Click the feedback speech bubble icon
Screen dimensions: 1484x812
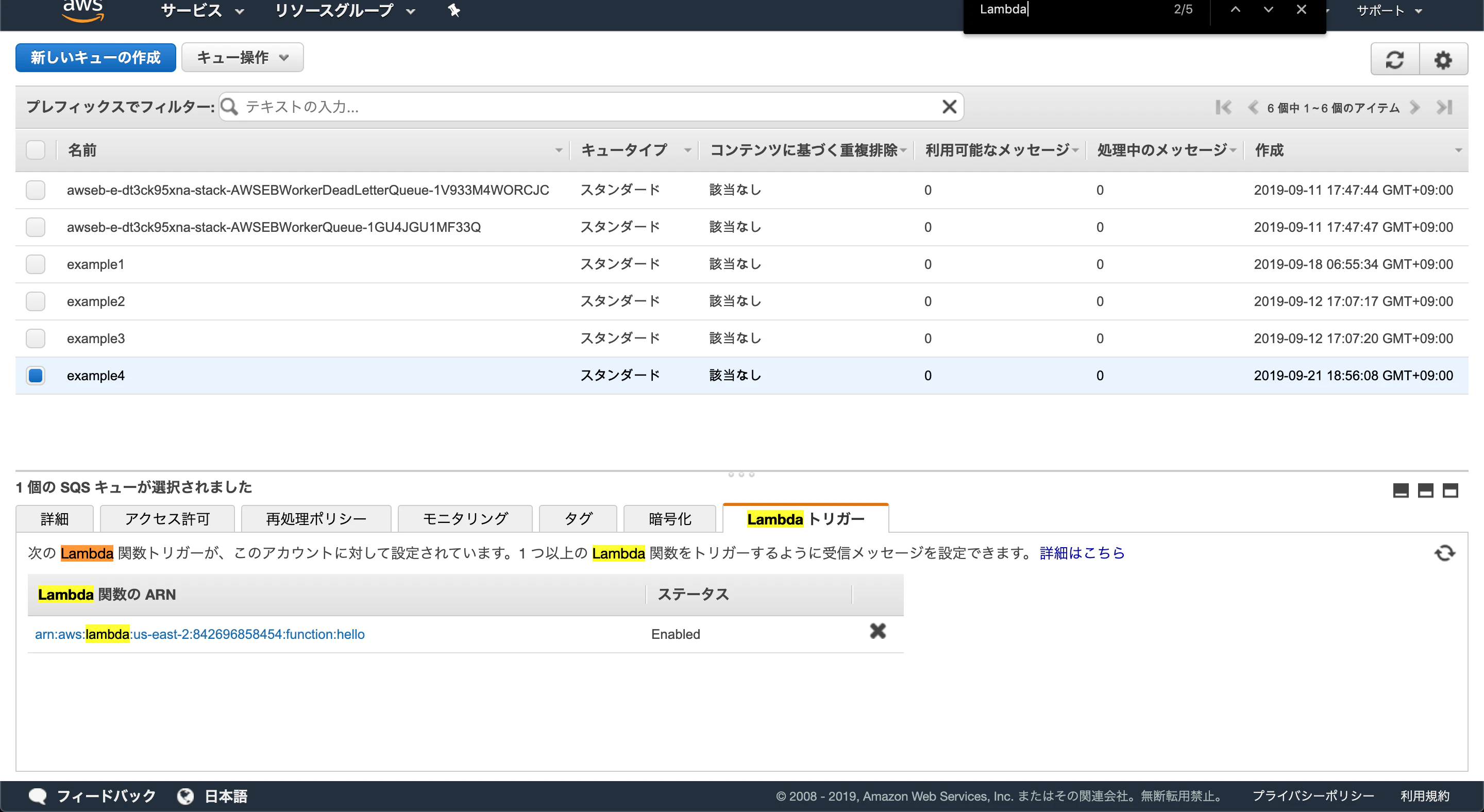click(x=38, y=797)
